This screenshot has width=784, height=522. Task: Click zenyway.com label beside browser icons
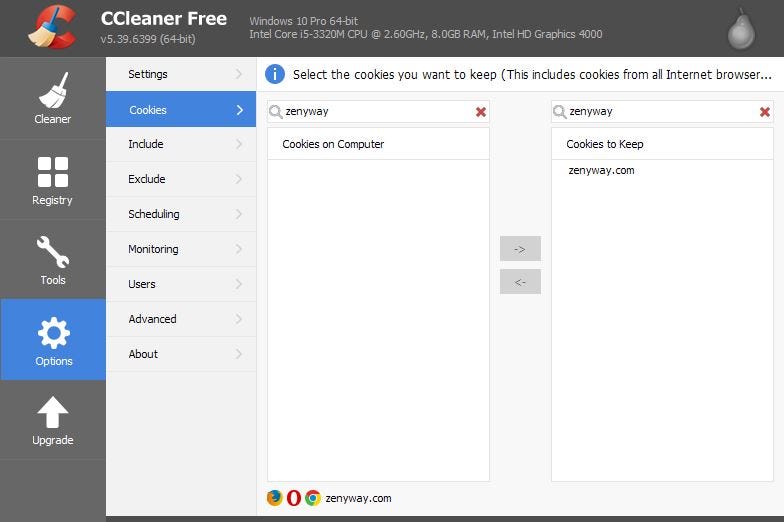pyautogui.click(x=358, y=498)
